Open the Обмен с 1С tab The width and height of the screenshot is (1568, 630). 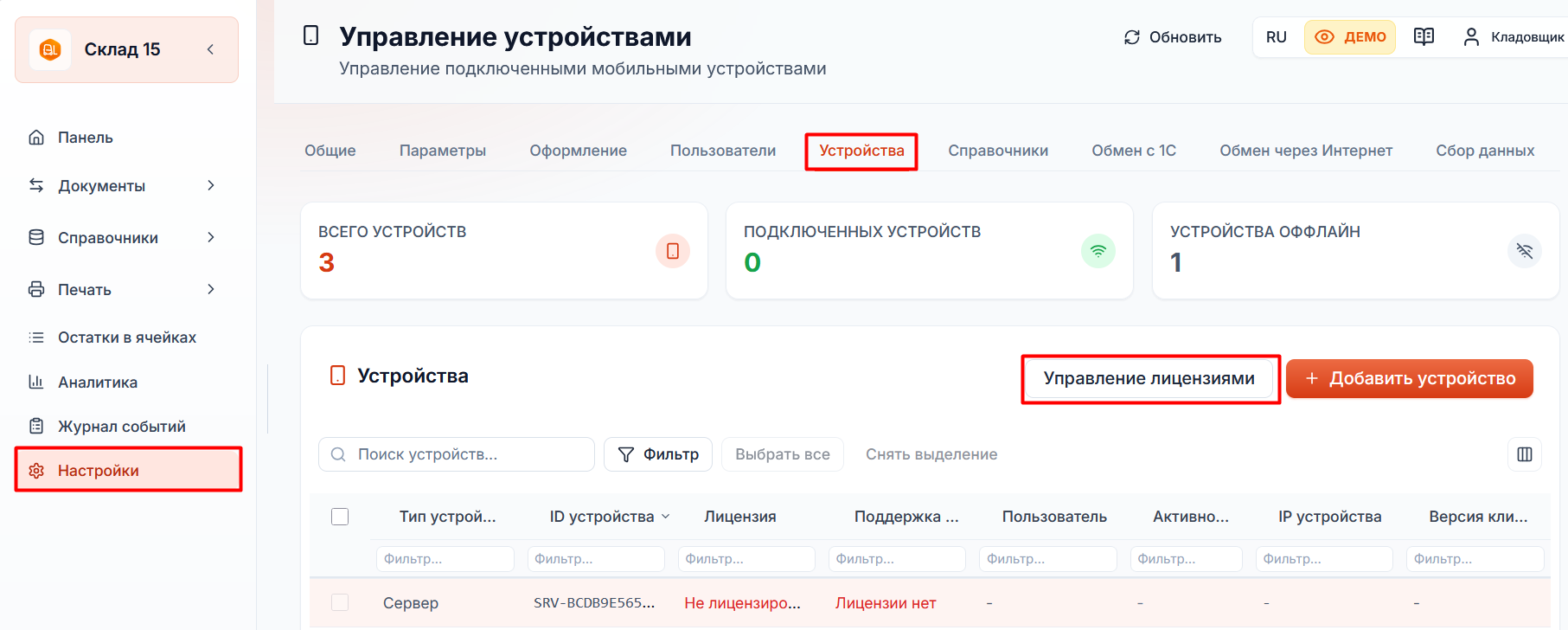(1134, 151)
